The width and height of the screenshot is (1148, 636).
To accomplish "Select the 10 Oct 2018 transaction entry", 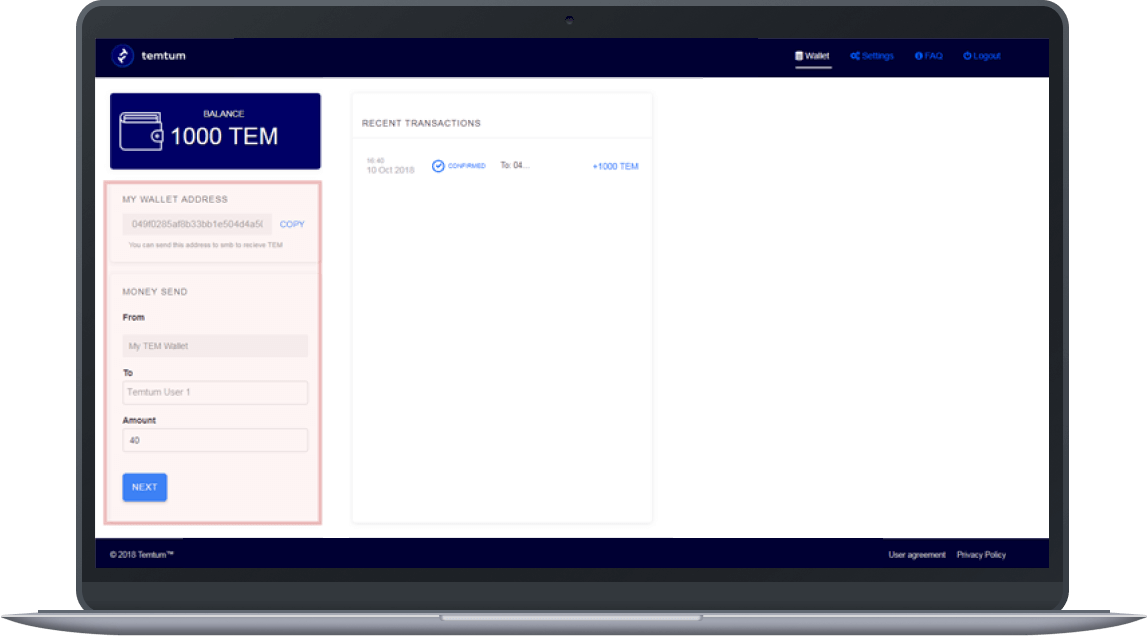I will pyautogui.click(x=389, y=166).
